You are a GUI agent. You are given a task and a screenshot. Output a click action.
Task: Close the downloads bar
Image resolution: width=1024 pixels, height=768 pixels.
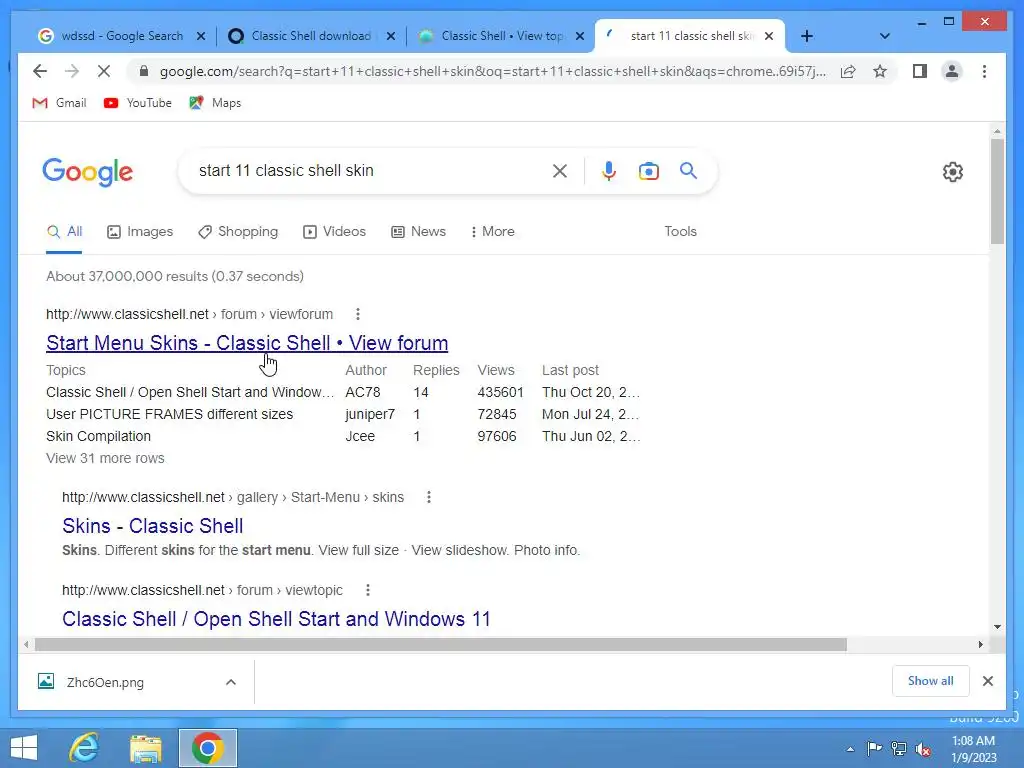(x=987, y=681)
